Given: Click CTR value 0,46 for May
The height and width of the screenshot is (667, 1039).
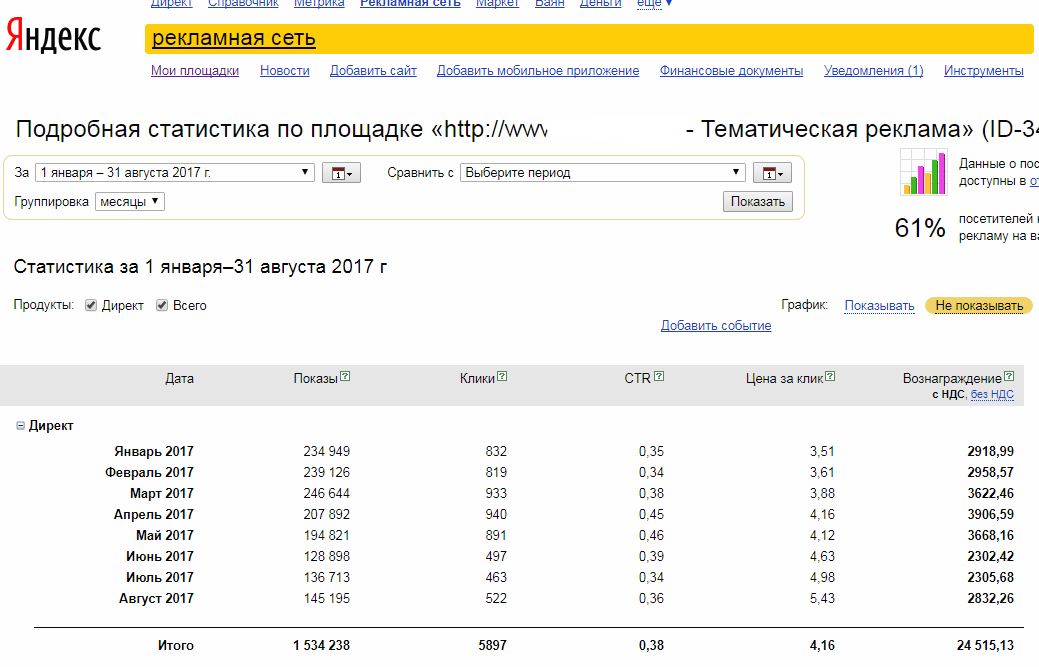Looking at the screenshot, I should pyautogui.click(x=651, y=536).
